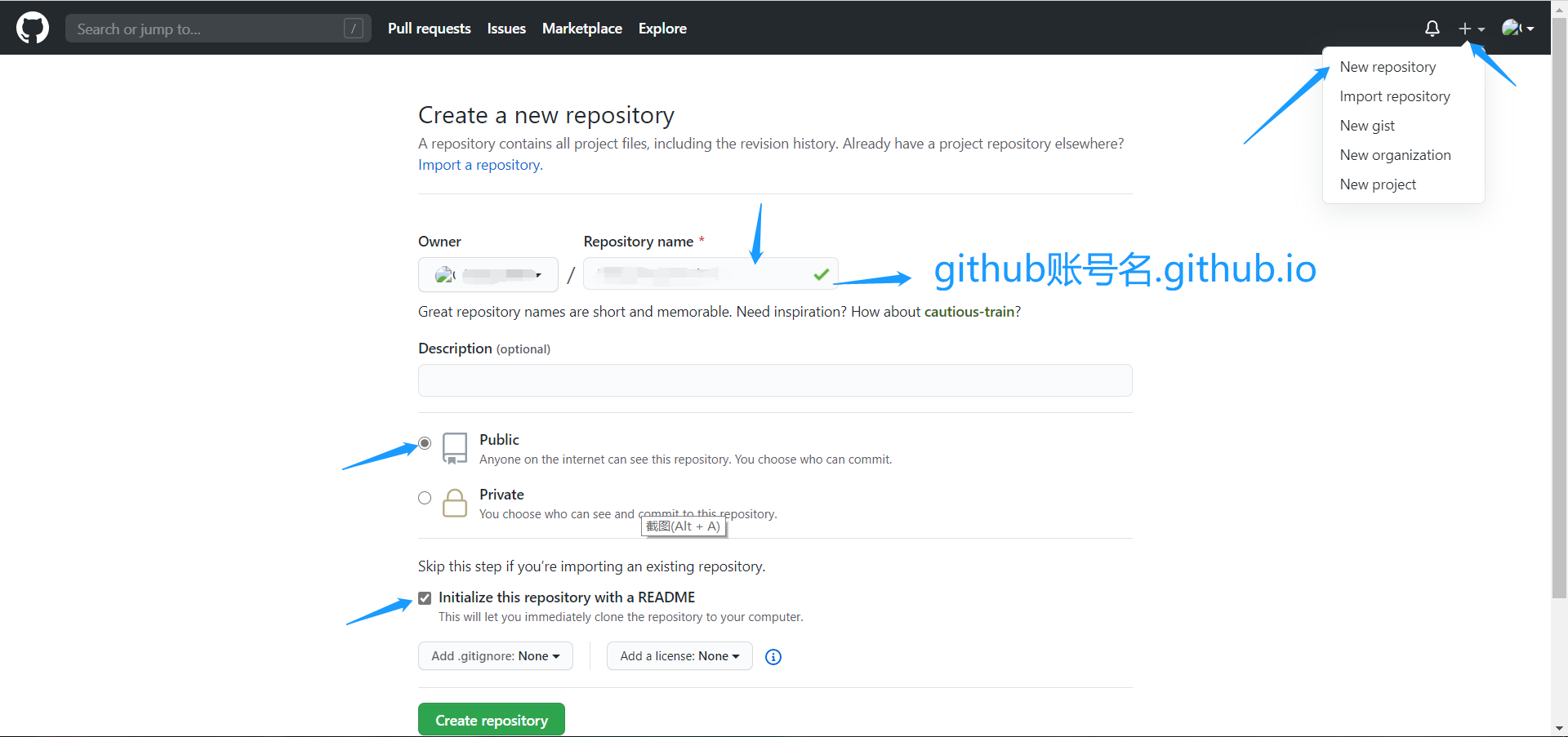Open the Add a license dropdown
The image size is (1568, 737).
click(679, 656)
